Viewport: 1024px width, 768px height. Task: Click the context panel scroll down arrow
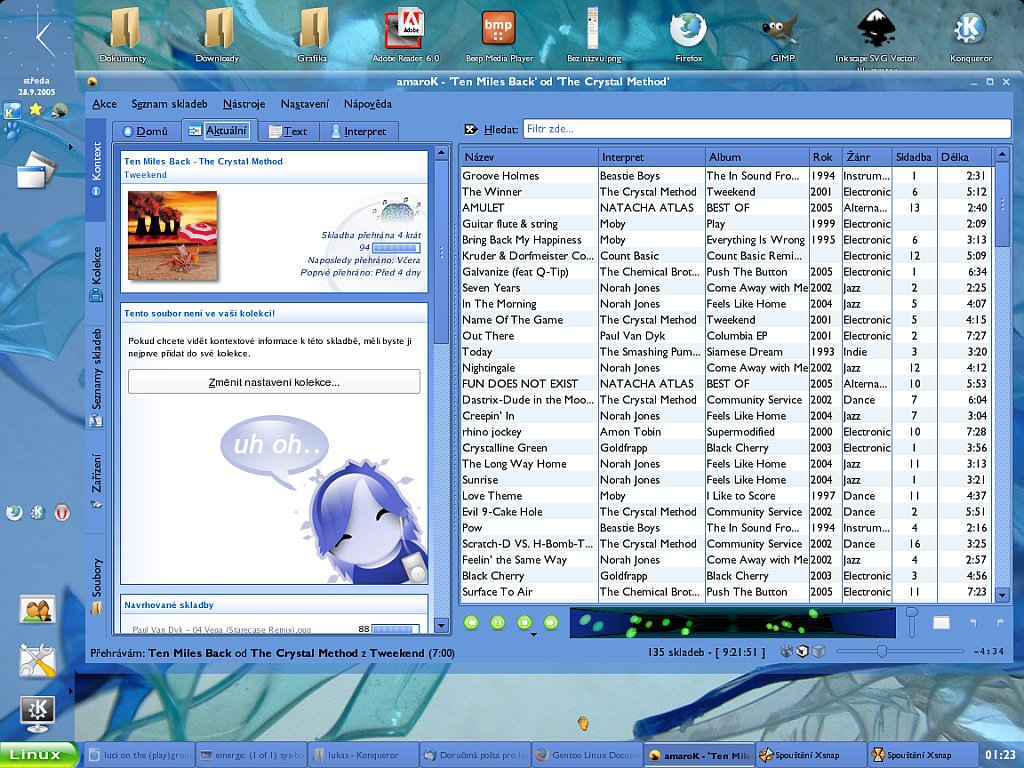pyautogui.click(x=441, y=626)
